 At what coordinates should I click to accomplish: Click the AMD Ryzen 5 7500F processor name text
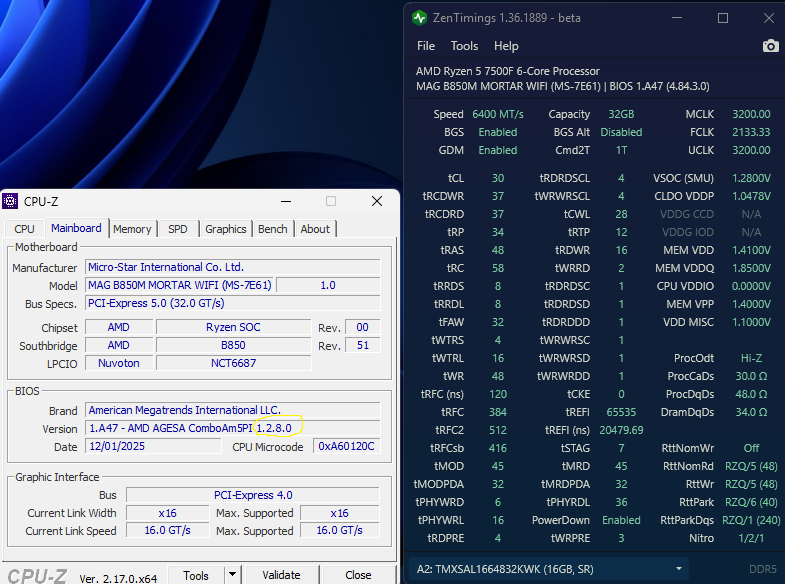[507, 71]
